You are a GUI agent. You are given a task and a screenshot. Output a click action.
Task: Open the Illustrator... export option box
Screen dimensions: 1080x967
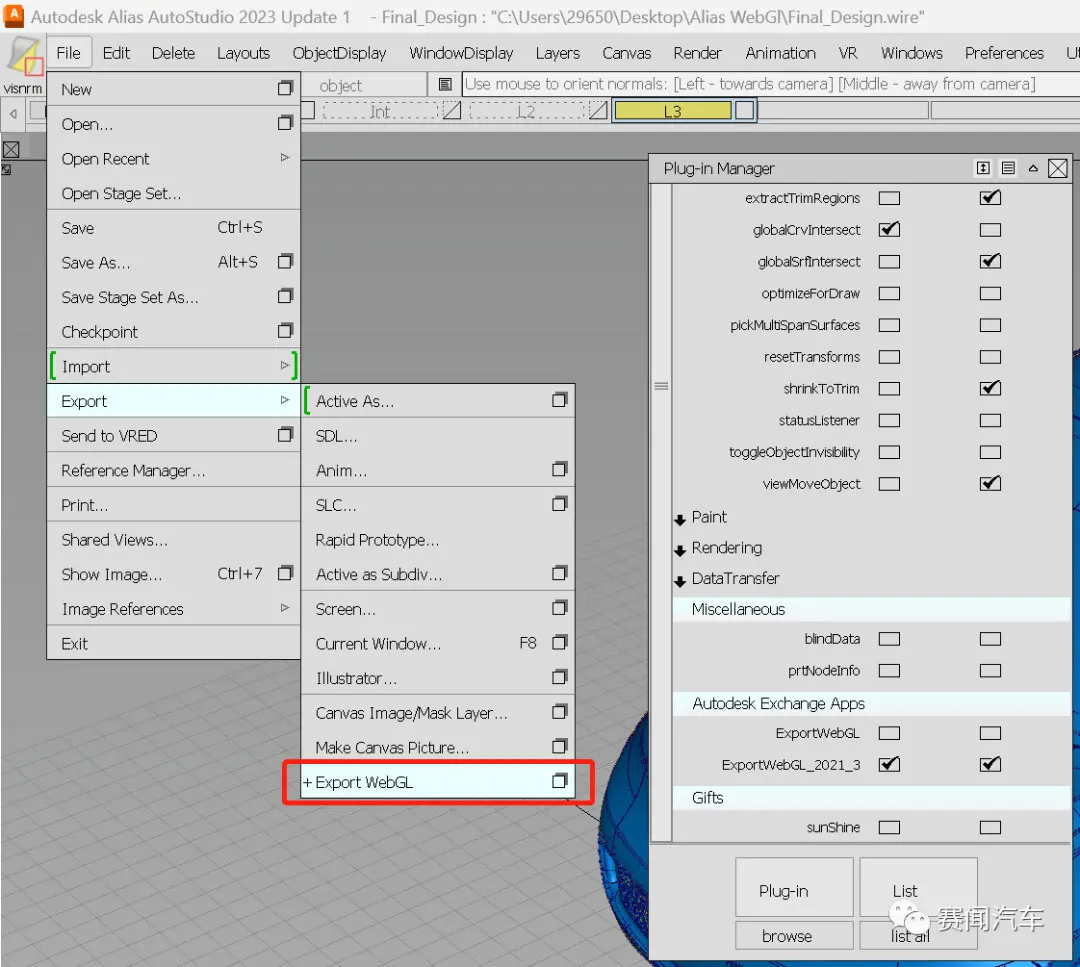pyautogui.click(x=560, y=677)
